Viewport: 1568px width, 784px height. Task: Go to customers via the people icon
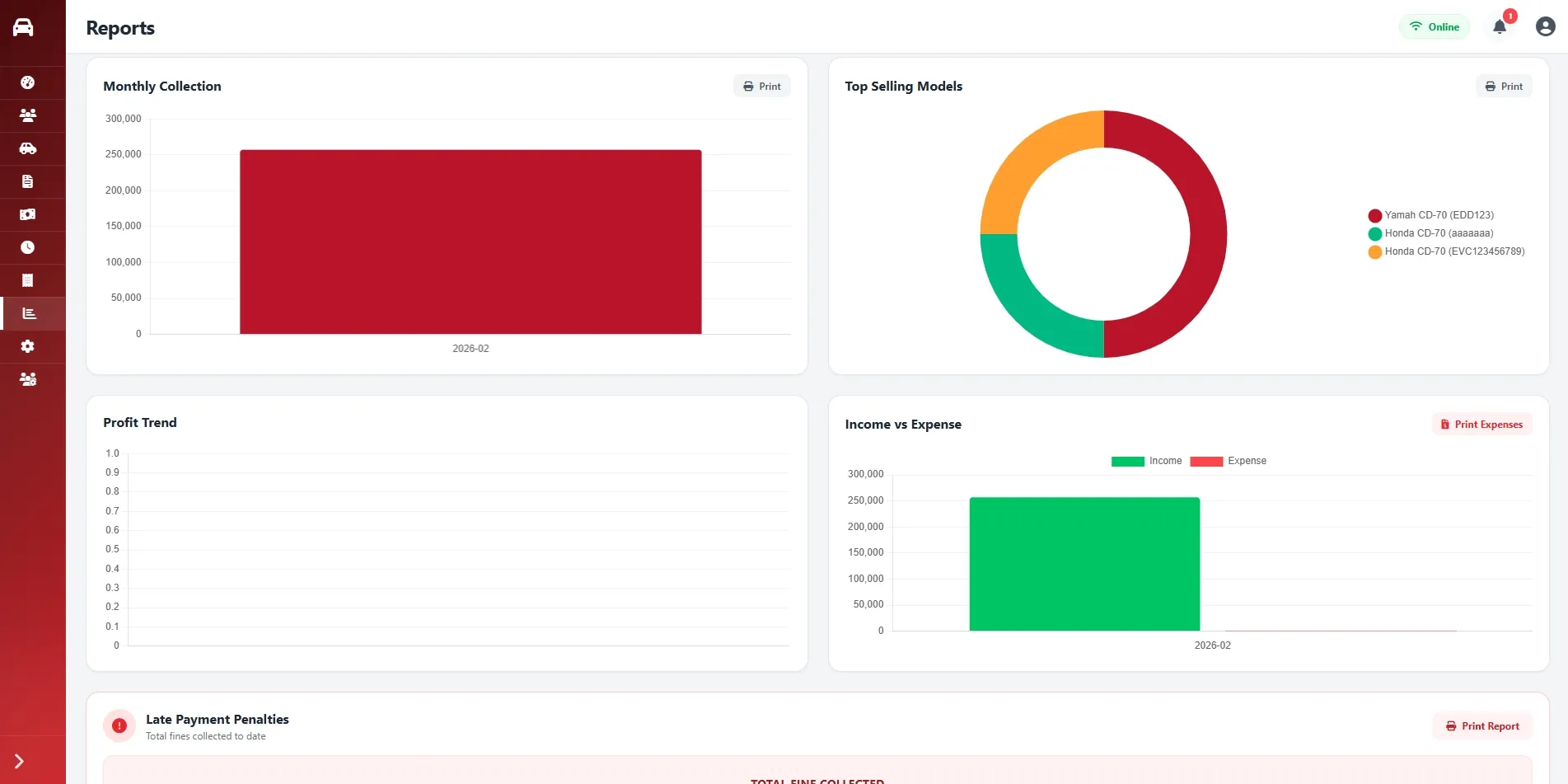pos(28,115)
